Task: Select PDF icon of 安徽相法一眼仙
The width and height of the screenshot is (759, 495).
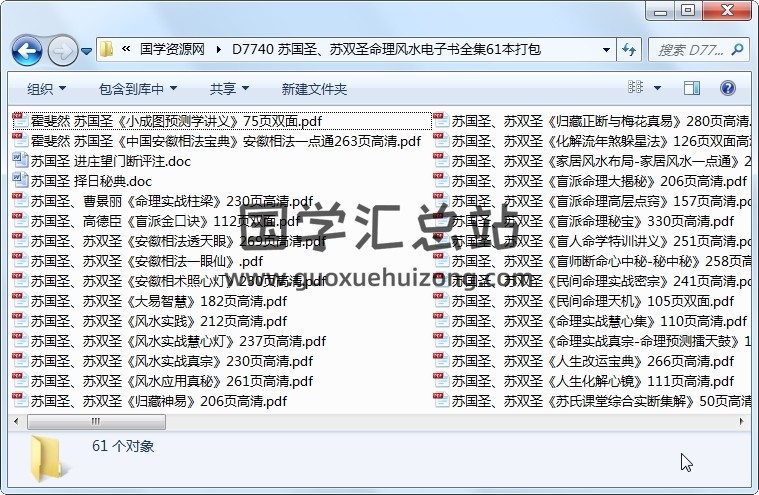Action: tap(20, 261)
